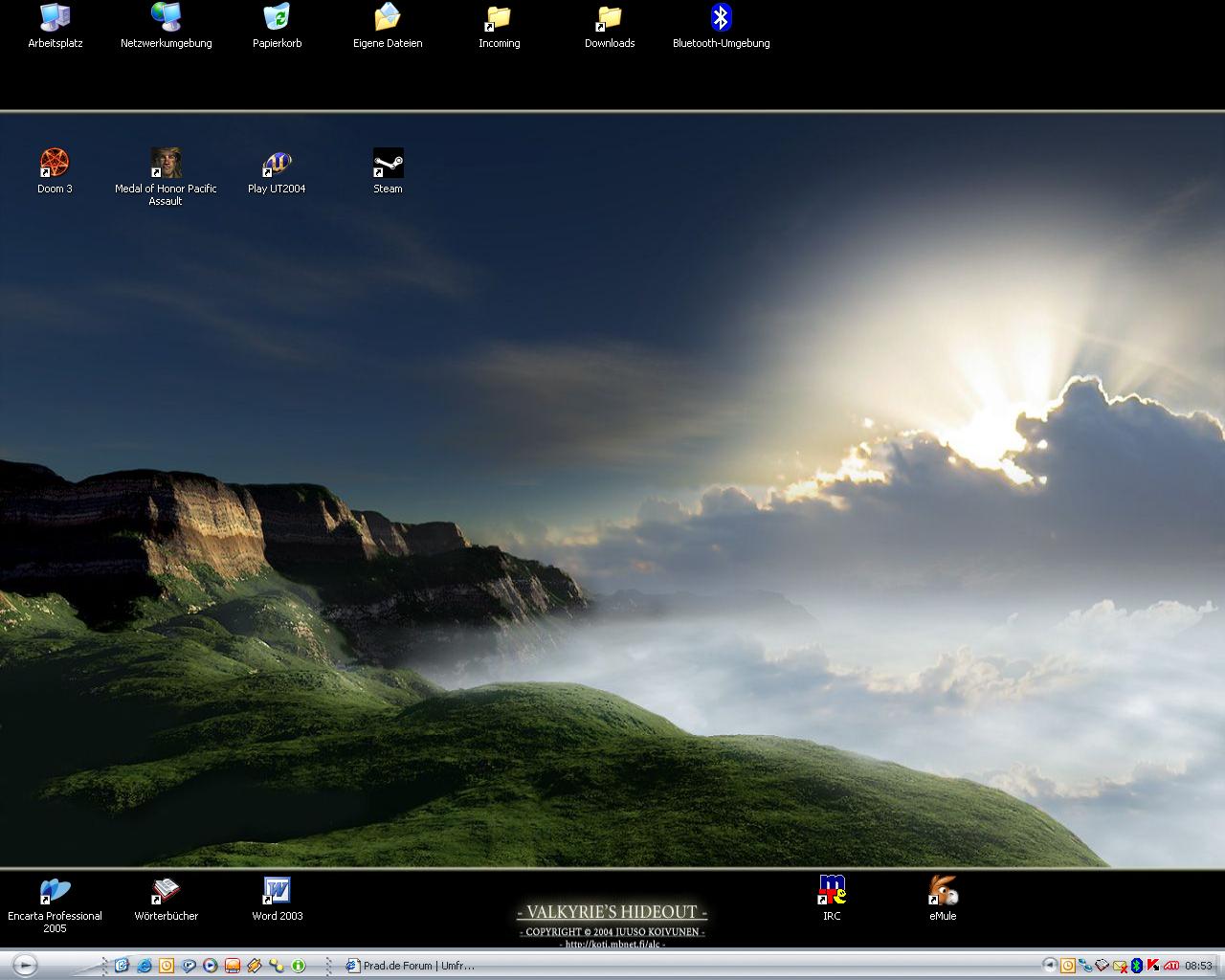Switch to the Prad.de Forum taskbar window
Image resolution: width=1225 pixels, height=980 pixels.
[412, 966]
